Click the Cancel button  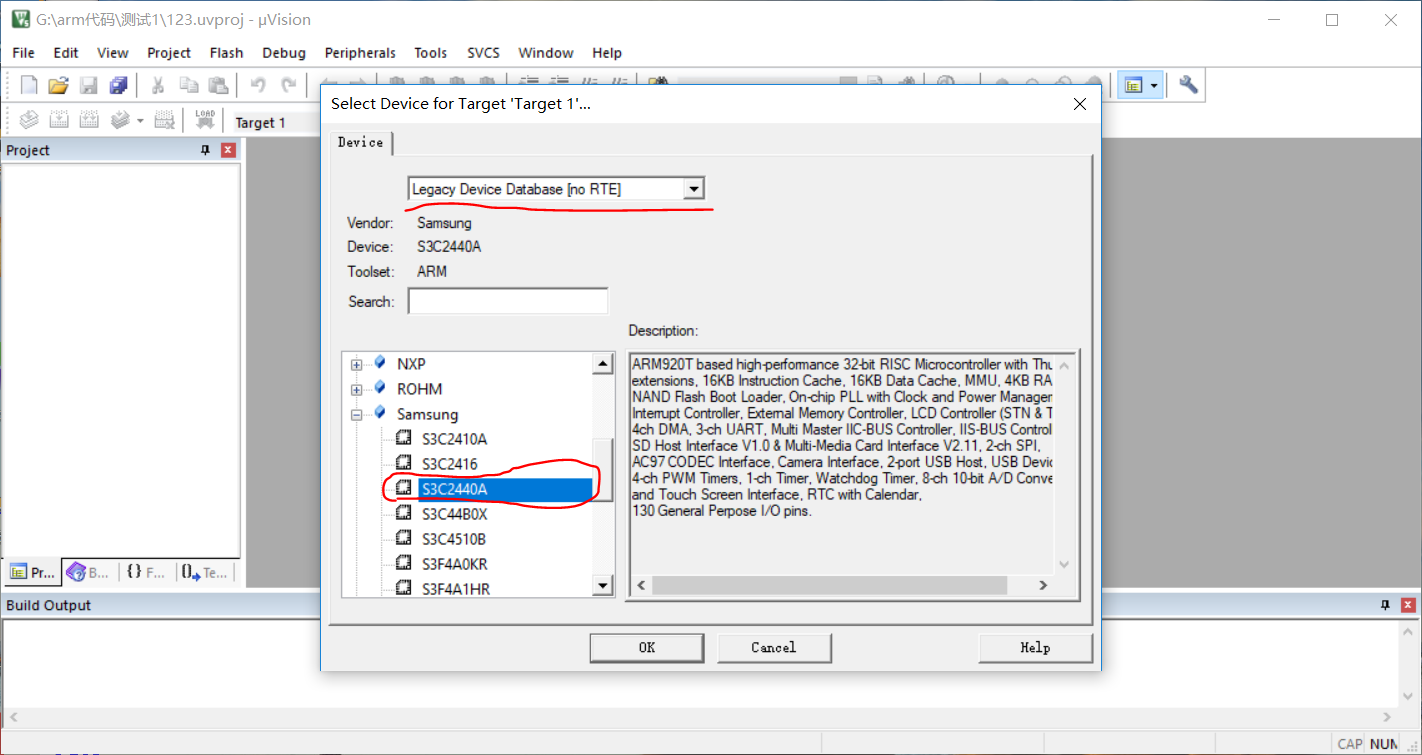pyautogui.click(x=774, y=648)
